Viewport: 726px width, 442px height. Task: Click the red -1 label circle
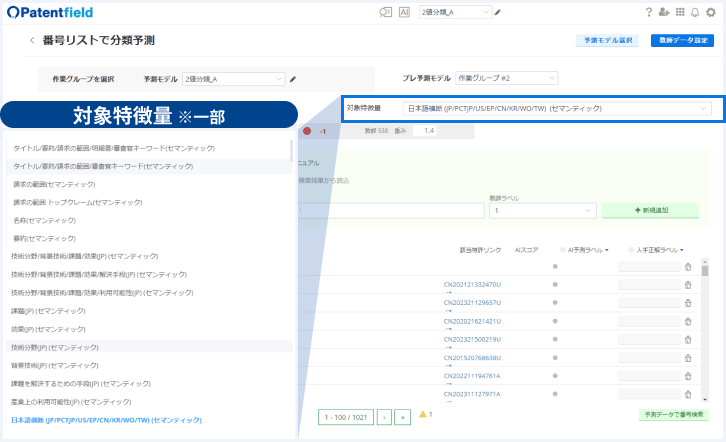click(307, 131)
